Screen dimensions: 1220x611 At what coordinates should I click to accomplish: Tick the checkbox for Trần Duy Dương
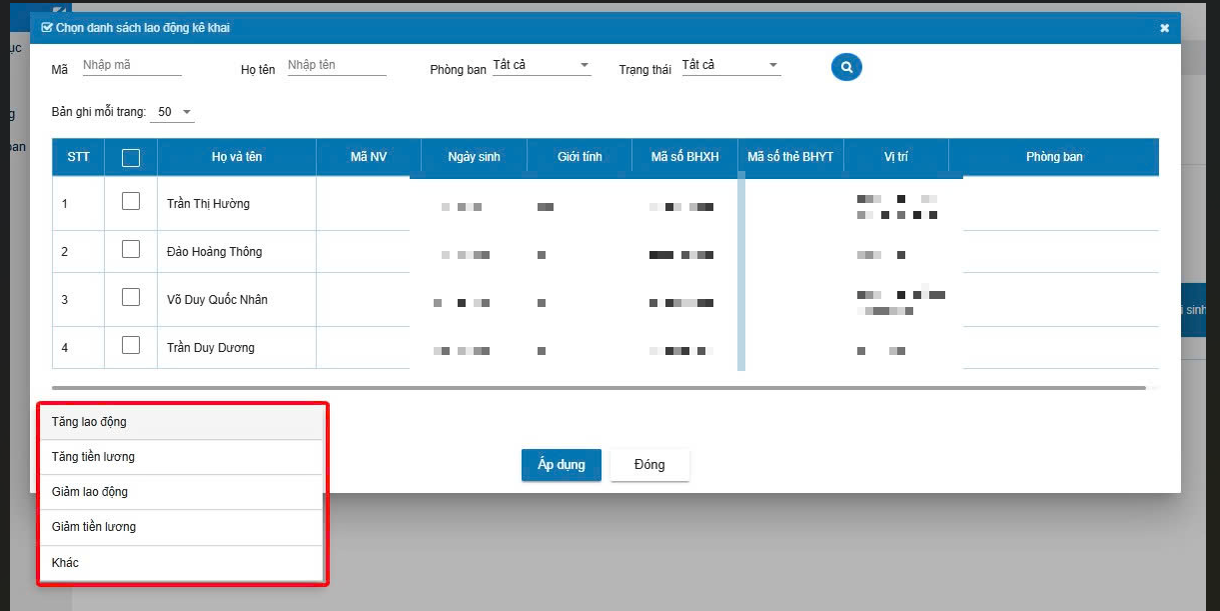[x=131, y=345]
